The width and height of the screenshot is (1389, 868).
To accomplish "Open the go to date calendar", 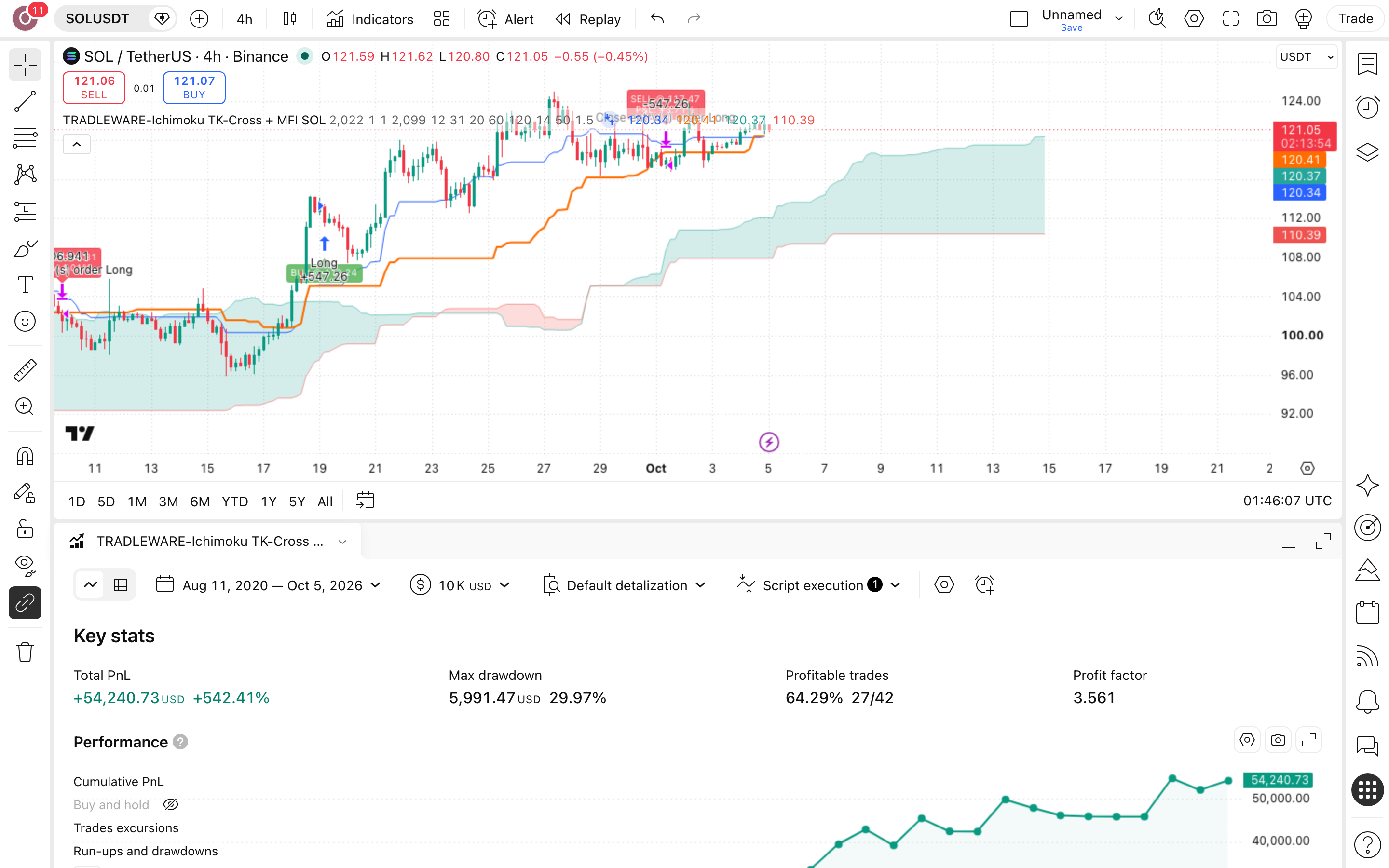I will (x=365, y=501).
